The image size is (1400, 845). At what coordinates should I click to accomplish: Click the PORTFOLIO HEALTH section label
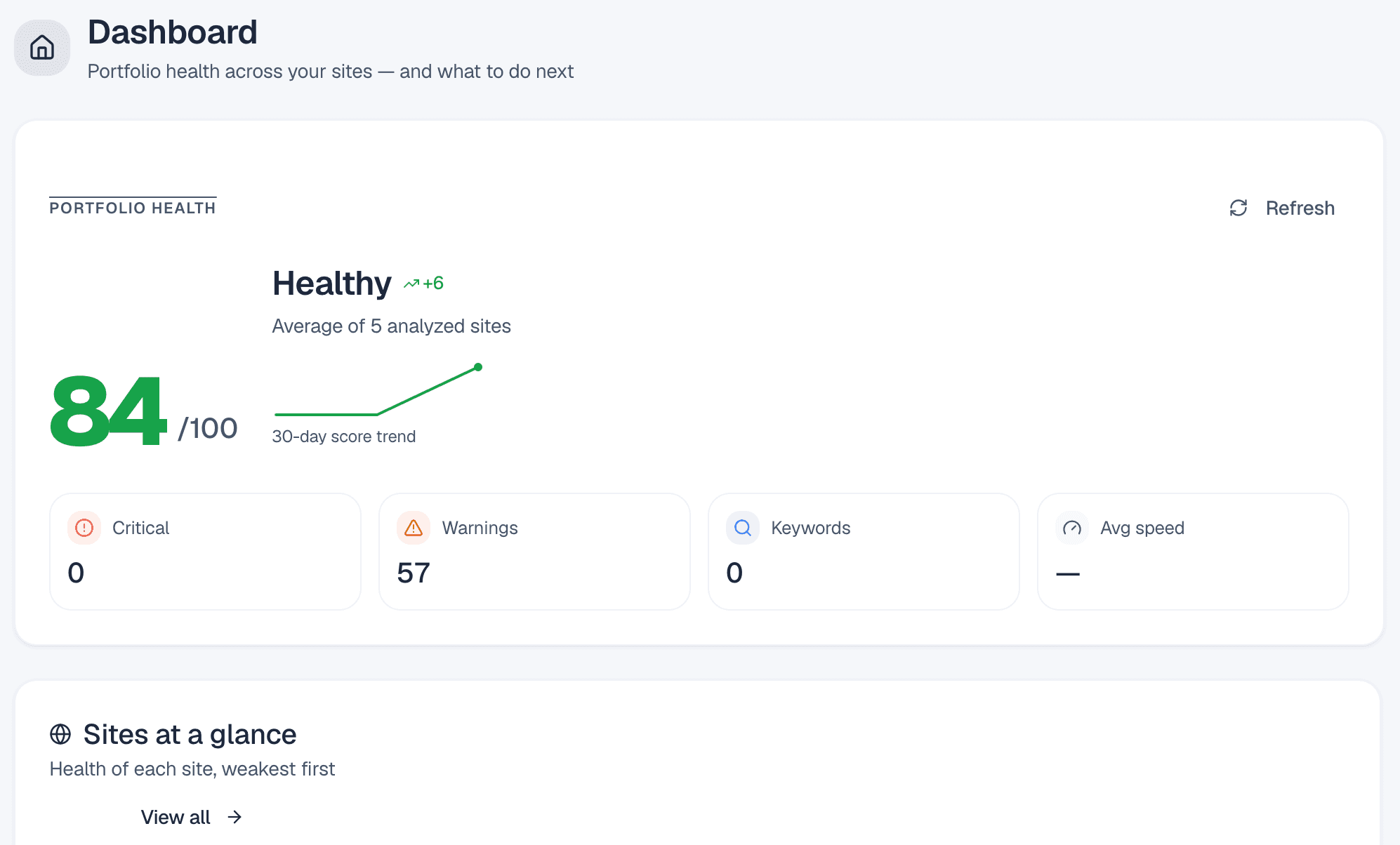click(x=133, y=208)
